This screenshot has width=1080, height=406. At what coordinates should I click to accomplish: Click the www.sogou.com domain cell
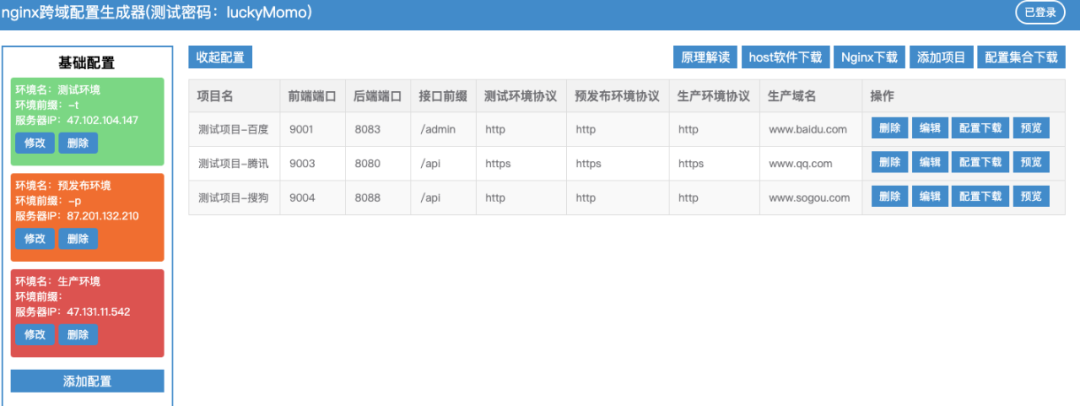point(811,198)
